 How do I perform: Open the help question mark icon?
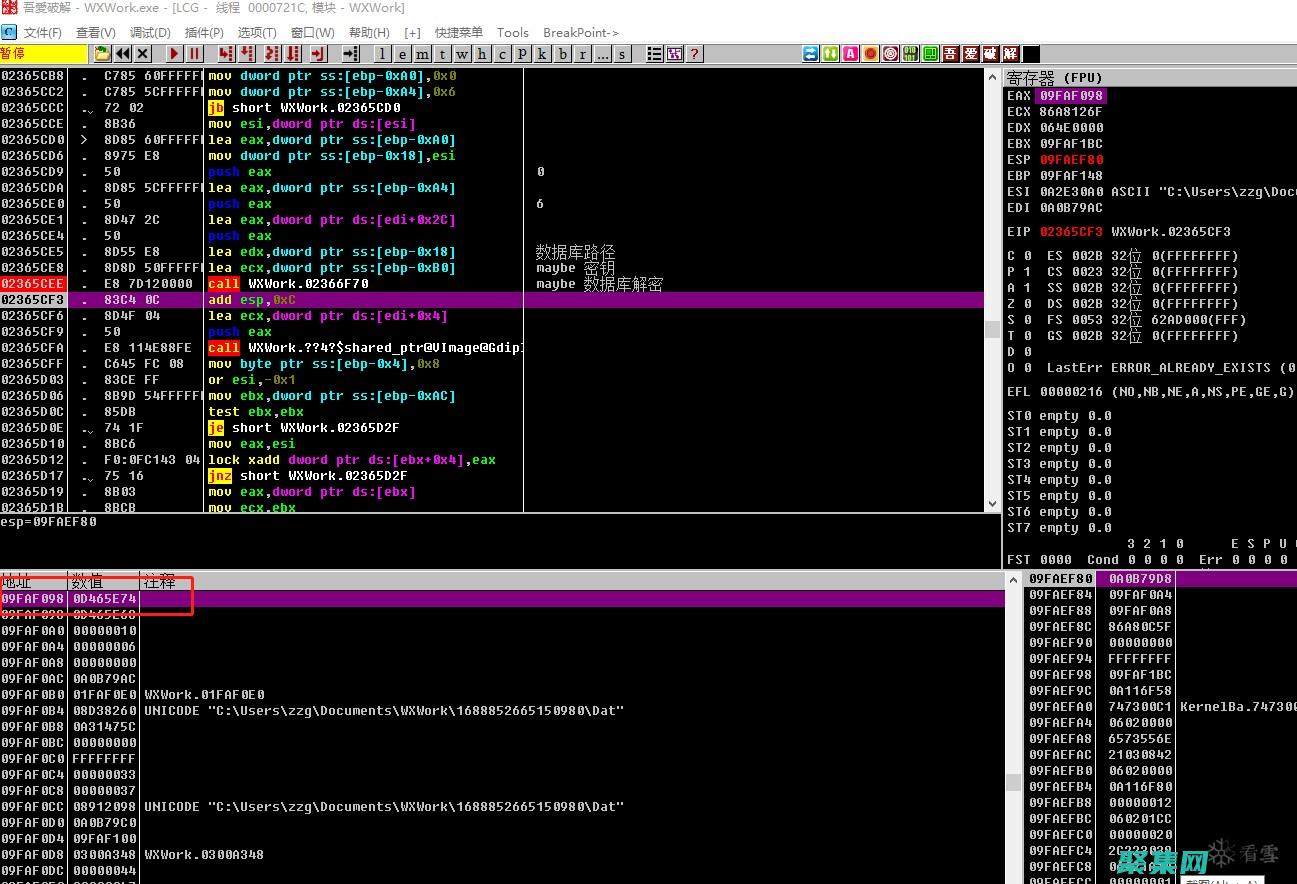click(x=695, y=54)
